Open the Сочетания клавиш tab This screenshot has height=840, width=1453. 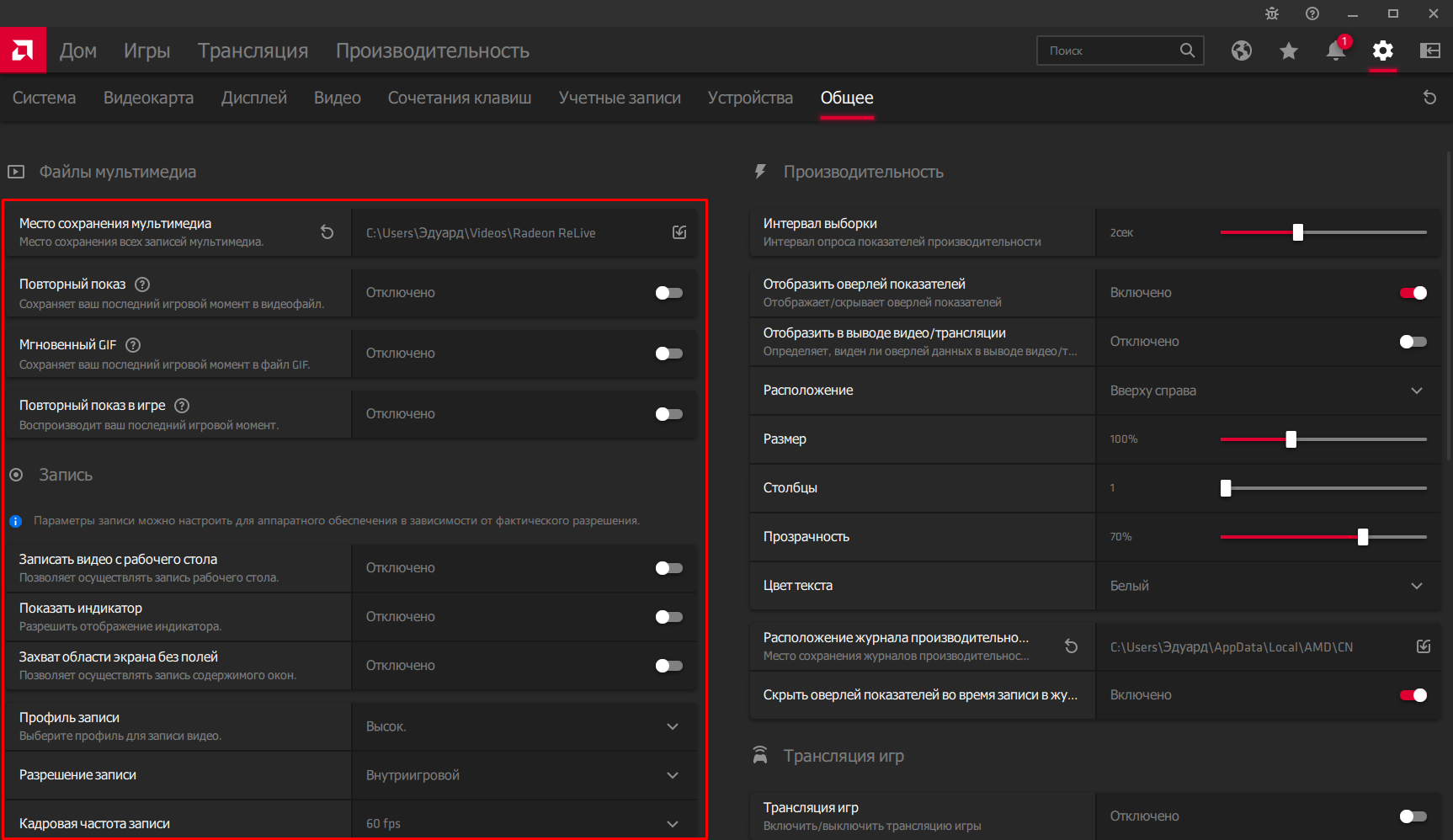[x=459, y=98]
